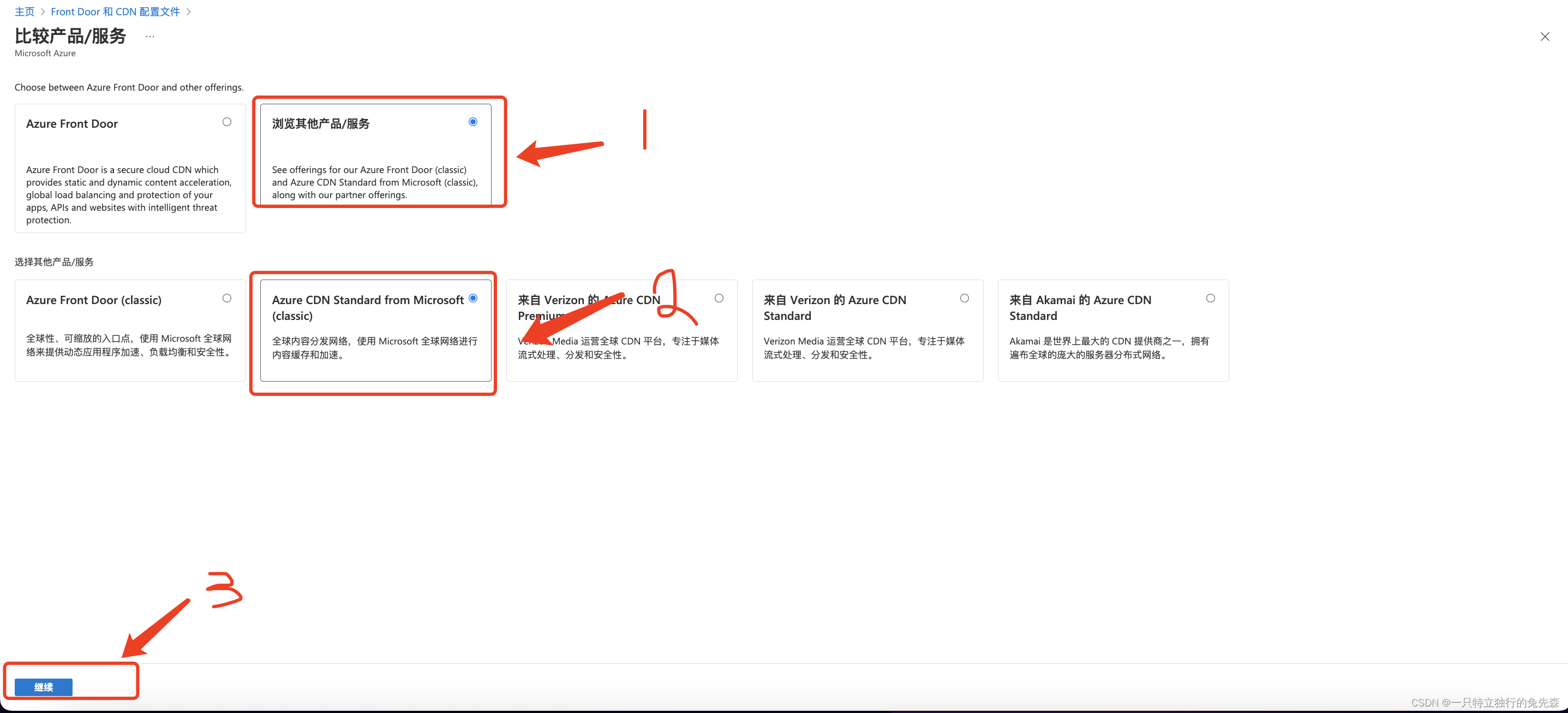Click the 浏览其他产品/服务 card heading
This screenshot has width=1568, height=713.
point(320,123)
